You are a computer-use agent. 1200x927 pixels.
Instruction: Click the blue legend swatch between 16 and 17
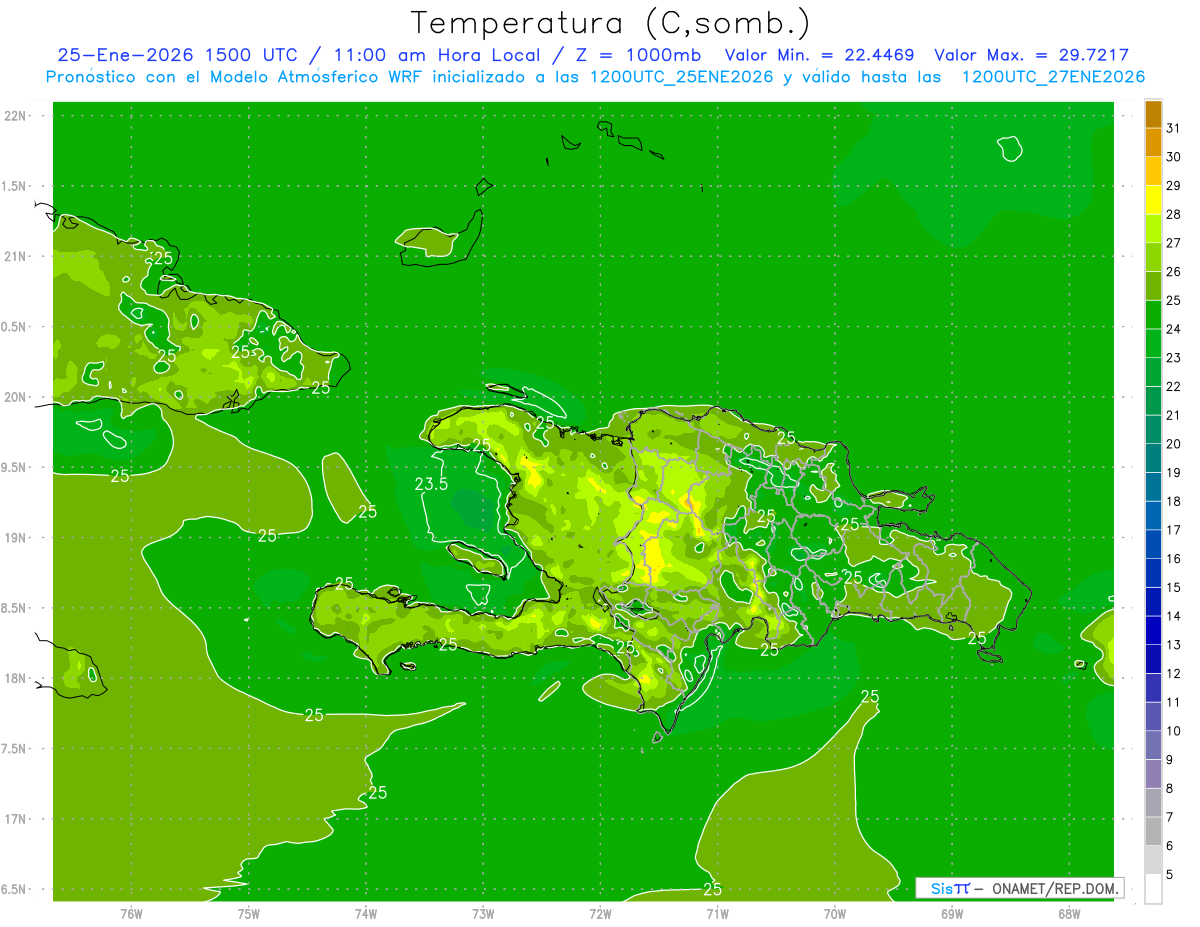[x=1153, y=544]
